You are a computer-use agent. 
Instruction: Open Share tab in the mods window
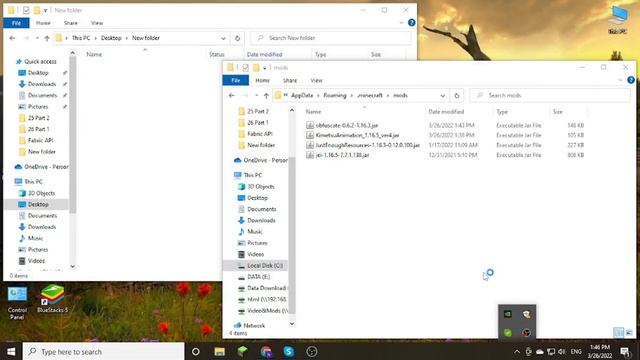[x=290, y=80]
